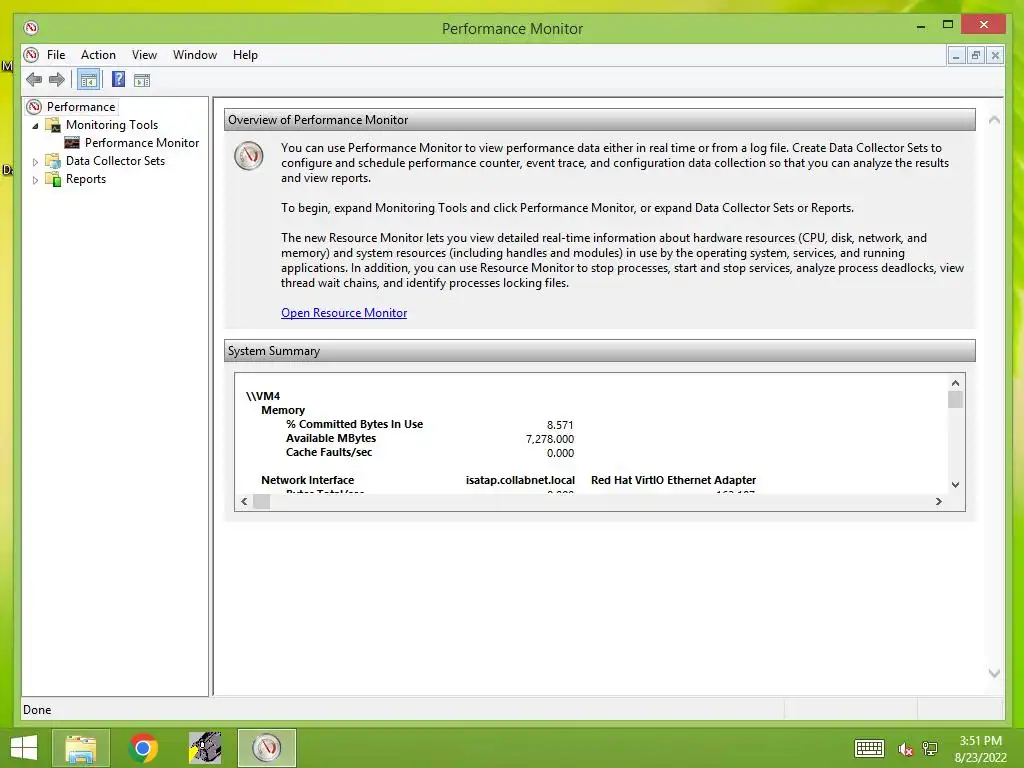Image resolution: width=1024 pixels, height=768 pixels.
Task: Click the Performance Monitor icon in menu bar
Action: (x=31, y=55)
